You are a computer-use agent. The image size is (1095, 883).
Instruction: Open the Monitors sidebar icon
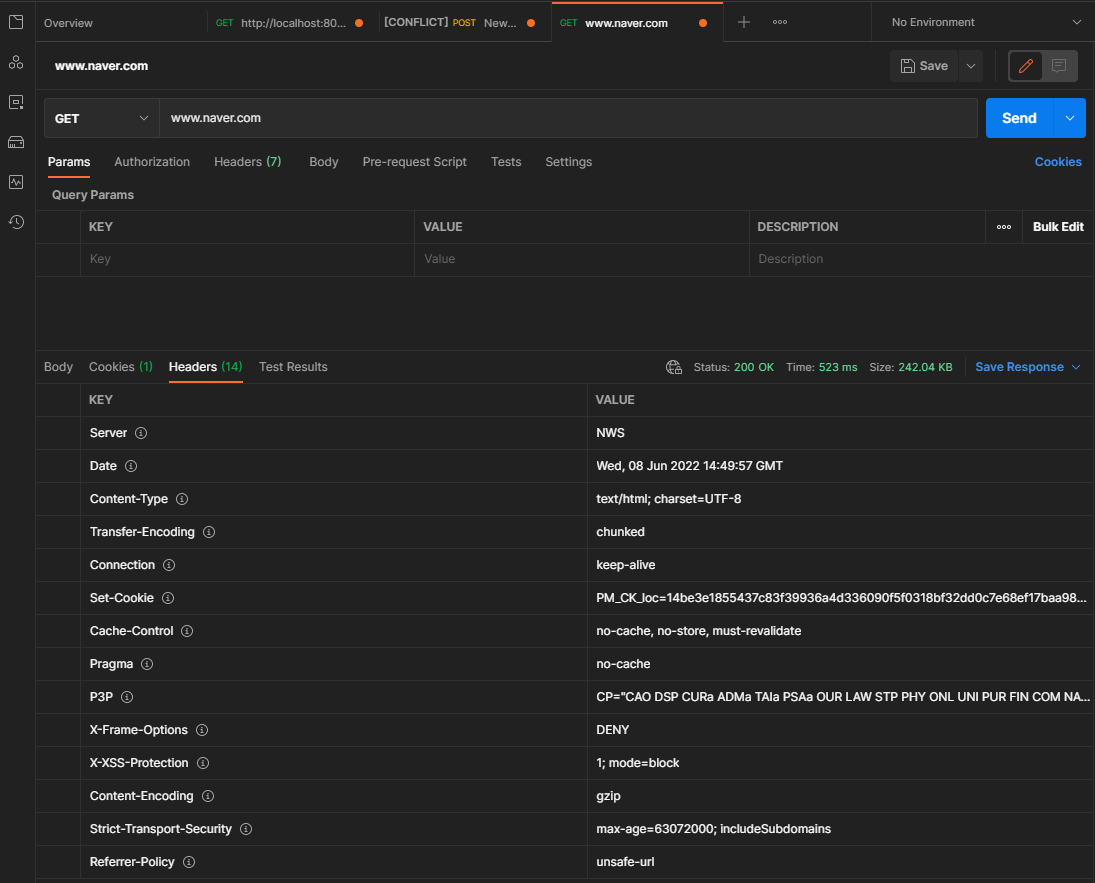(16, 182)
